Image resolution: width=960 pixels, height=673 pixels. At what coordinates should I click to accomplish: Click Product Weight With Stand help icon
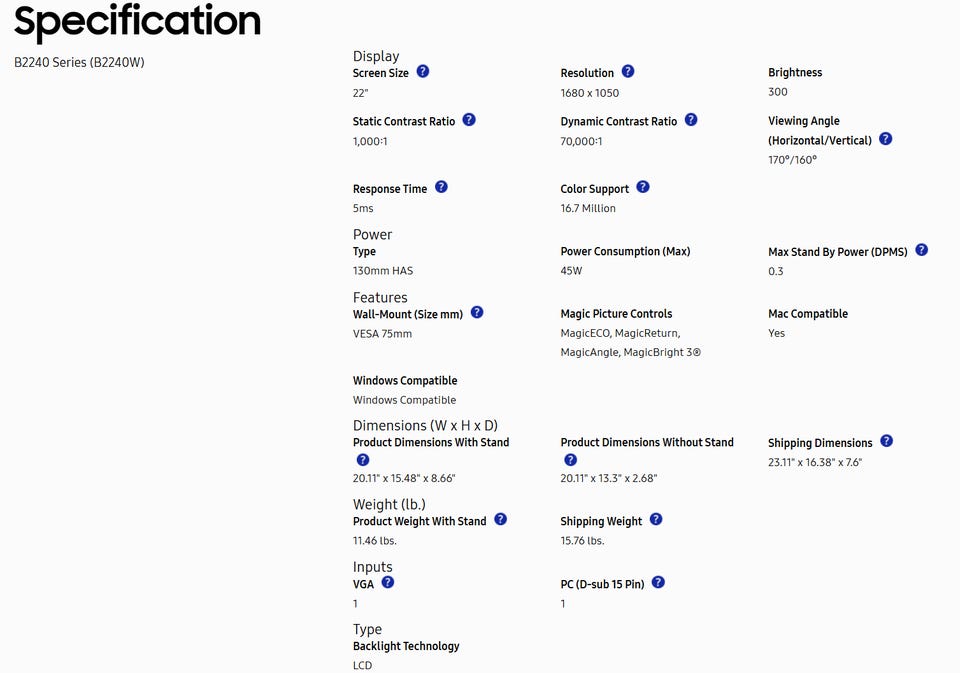pyautogui.click(x=501, y=520)
